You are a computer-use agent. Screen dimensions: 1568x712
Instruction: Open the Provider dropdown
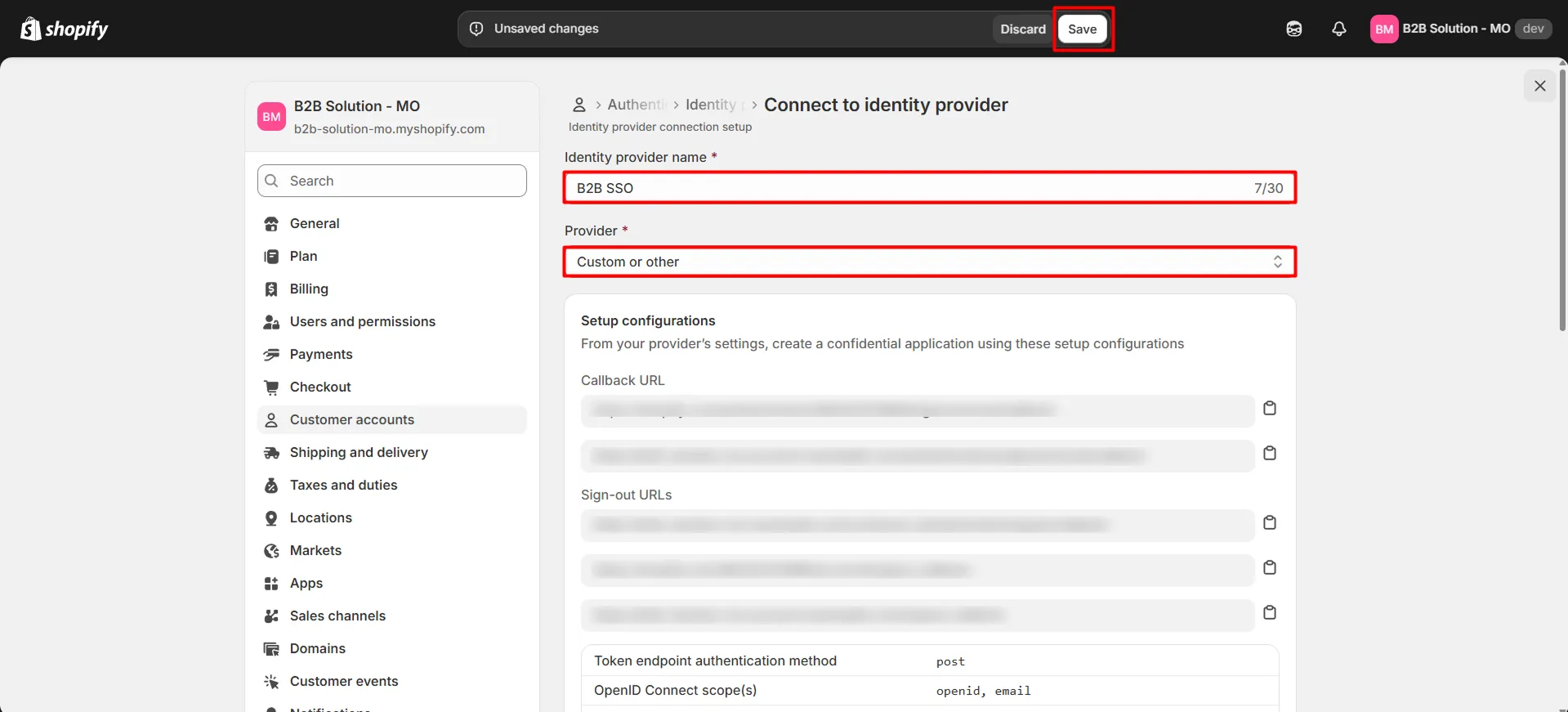point(930,262)
